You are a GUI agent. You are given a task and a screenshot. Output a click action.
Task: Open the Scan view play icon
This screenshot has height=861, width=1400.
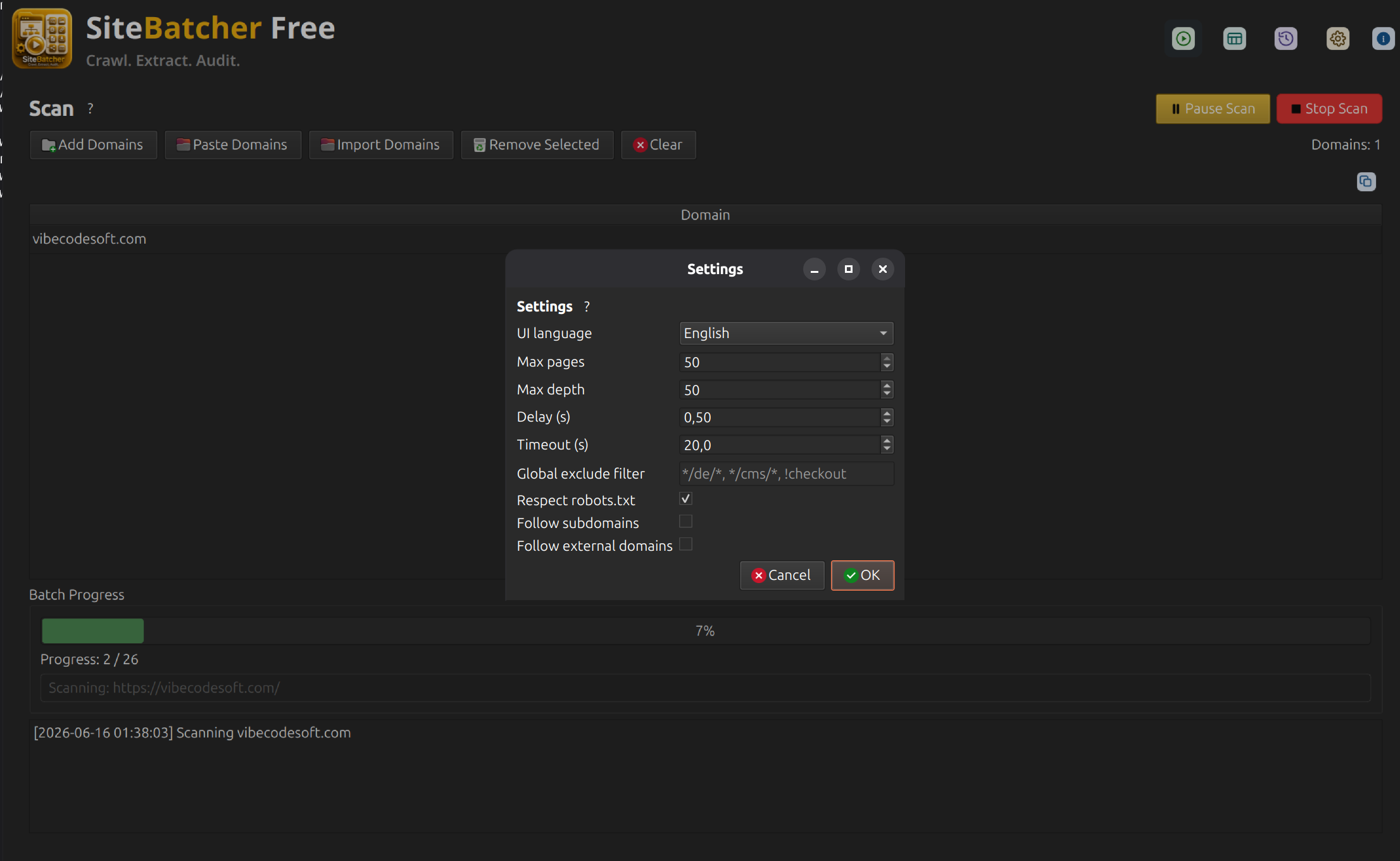[x=1183, y=39]
